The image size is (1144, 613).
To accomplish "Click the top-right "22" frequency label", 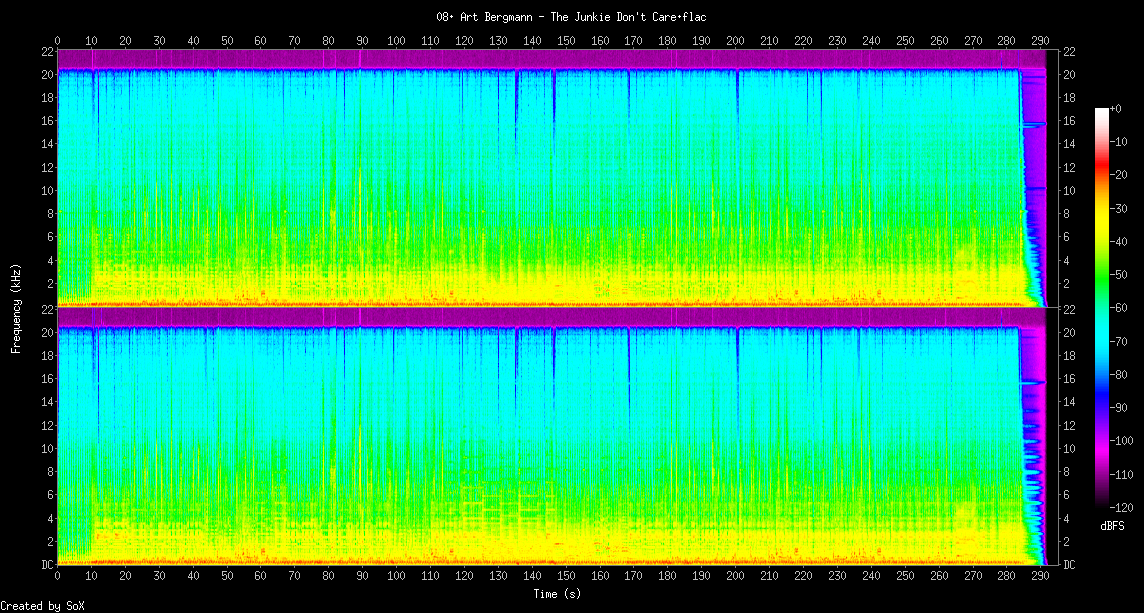I will coord(1068,51).
